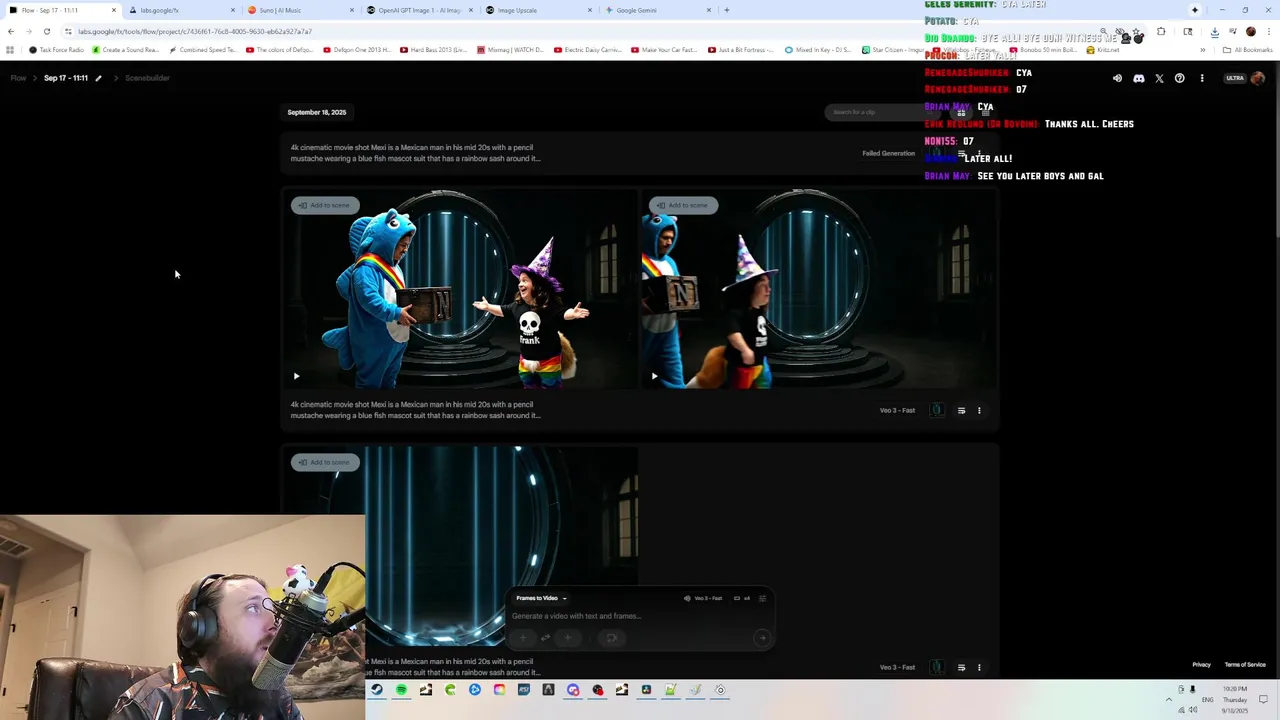Open the prompt box settings sliders icon
The width and height of the screenshot is (1280, 720).
[762, 598]
